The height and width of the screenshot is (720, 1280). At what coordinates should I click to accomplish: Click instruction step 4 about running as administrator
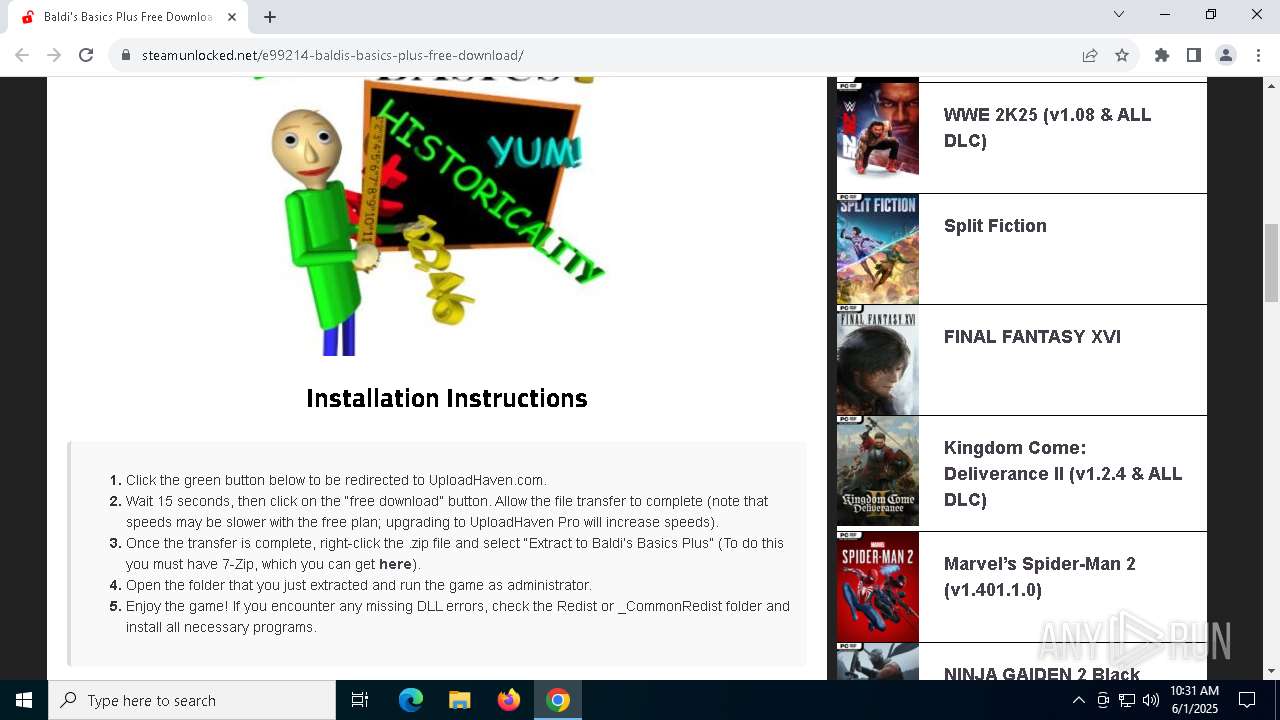(x=359, y=585)
